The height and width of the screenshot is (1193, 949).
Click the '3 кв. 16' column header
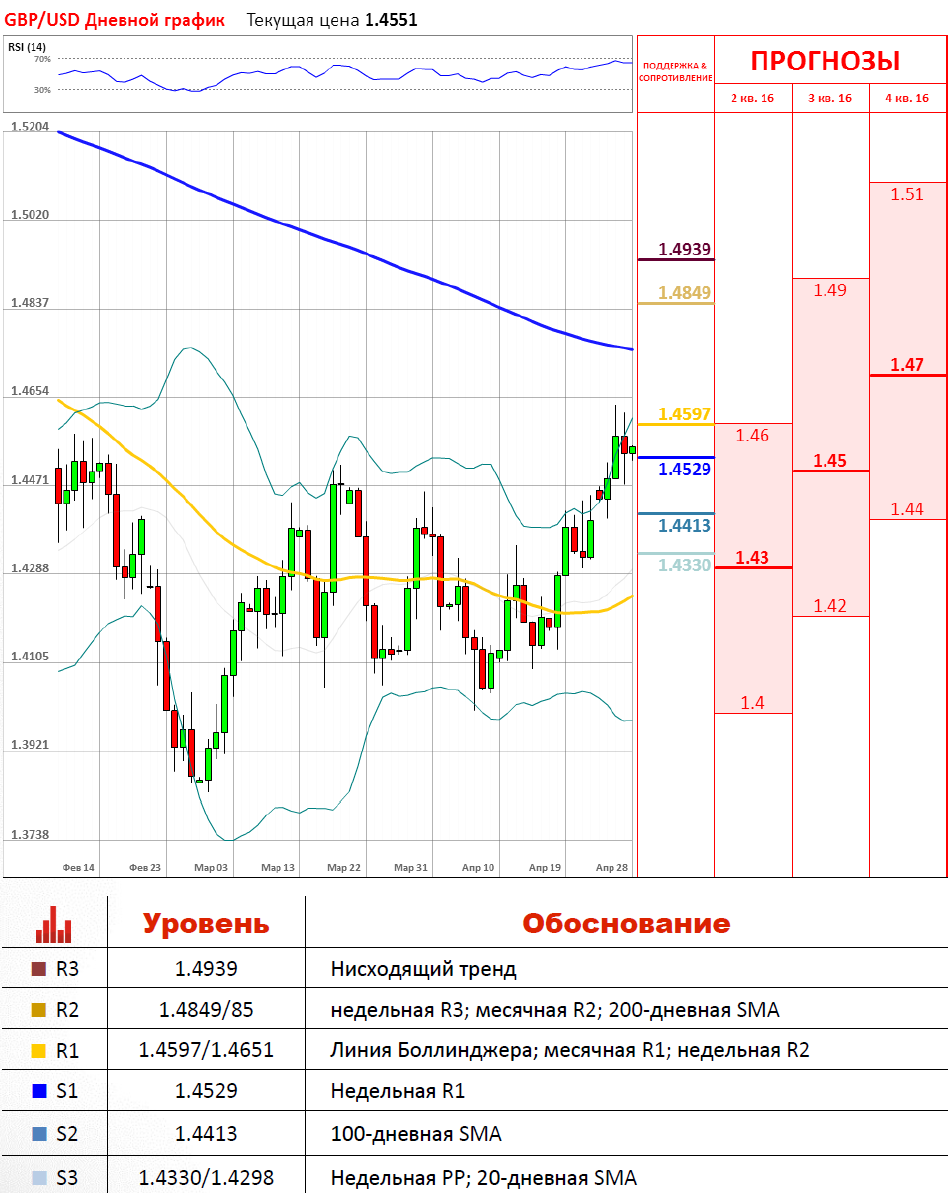point(830,98)
